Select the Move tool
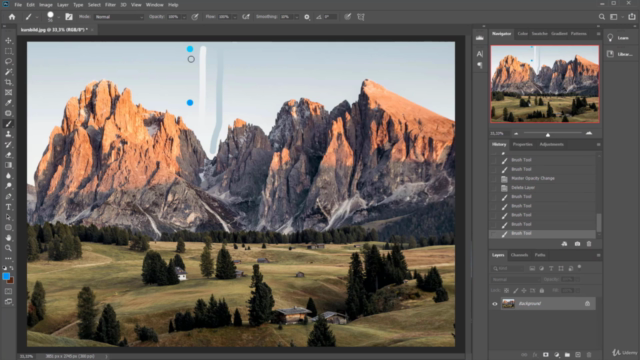 (8, 40)
